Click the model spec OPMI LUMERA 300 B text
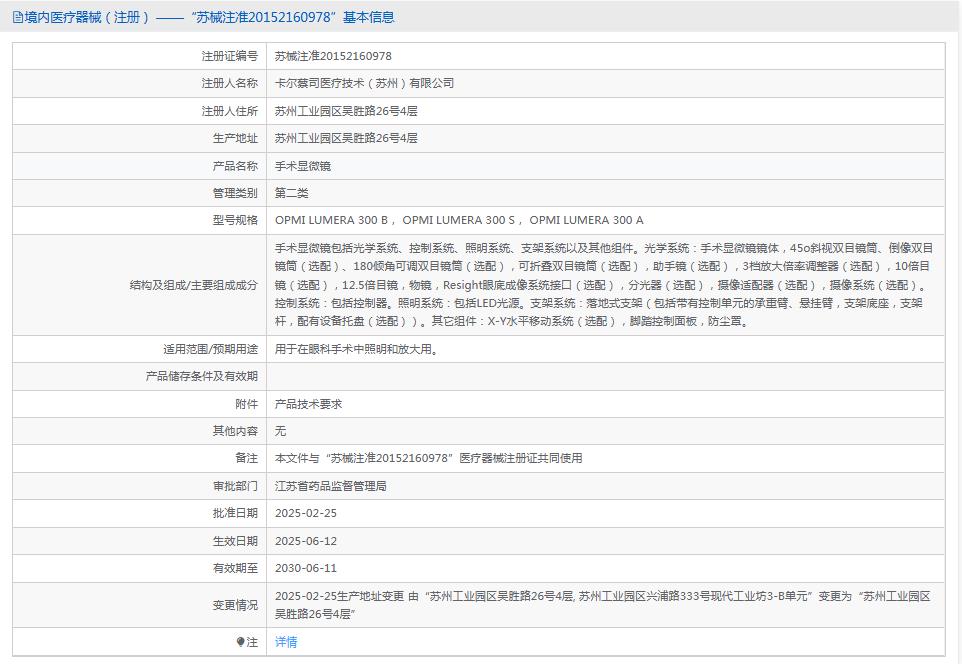Screen dimensions: 962x664 click(331, 220)
